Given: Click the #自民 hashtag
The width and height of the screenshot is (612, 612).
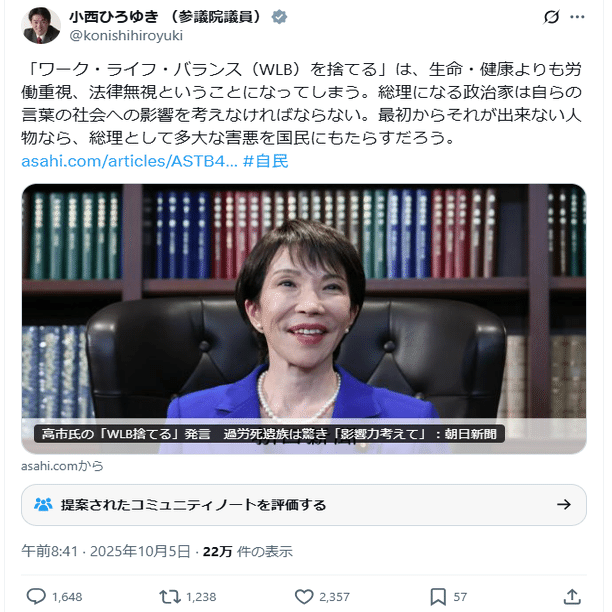Looking at the screenshot, I should click(x=265, y=161).
